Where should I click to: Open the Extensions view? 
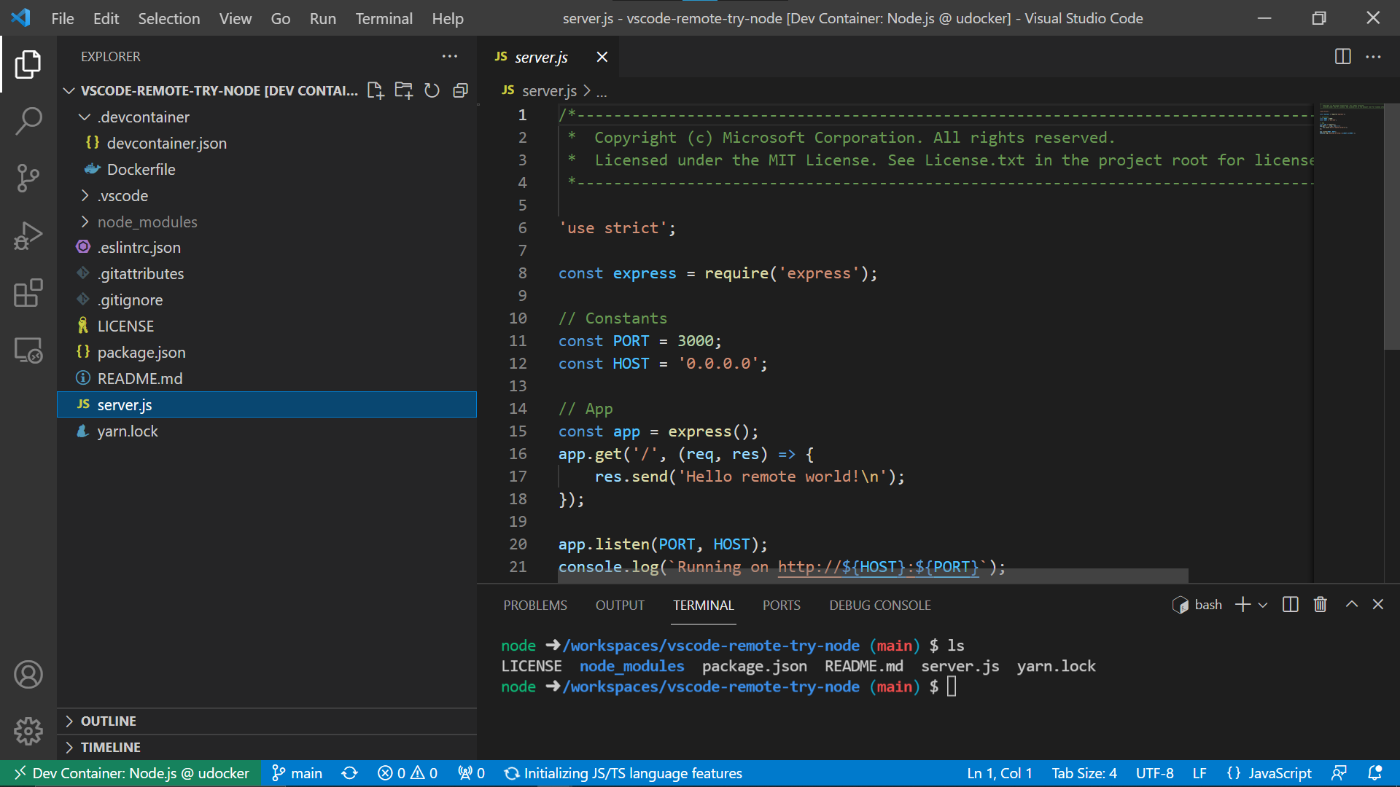28,293
